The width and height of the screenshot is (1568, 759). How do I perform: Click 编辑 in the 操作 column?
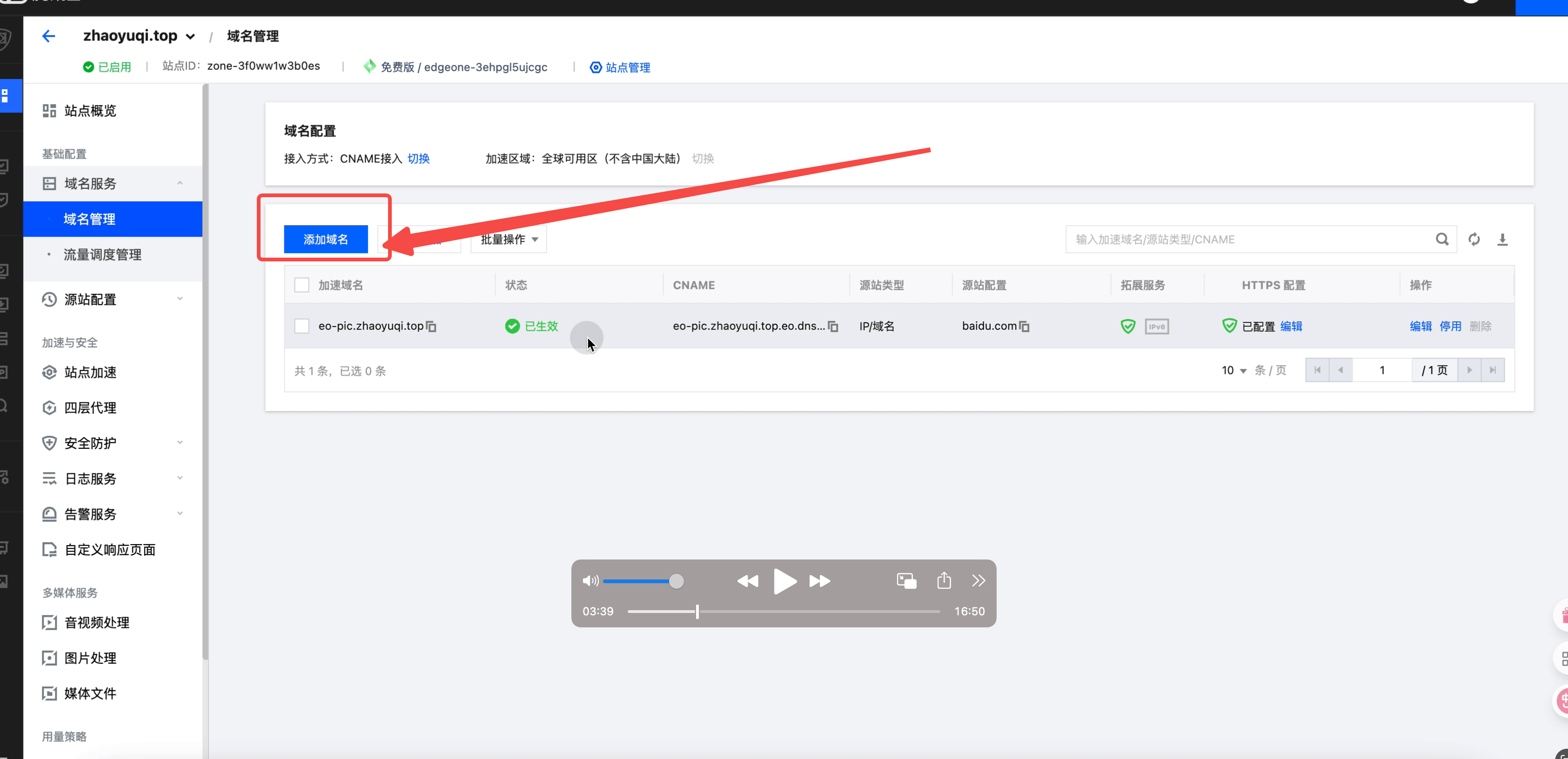[1421, 326]
